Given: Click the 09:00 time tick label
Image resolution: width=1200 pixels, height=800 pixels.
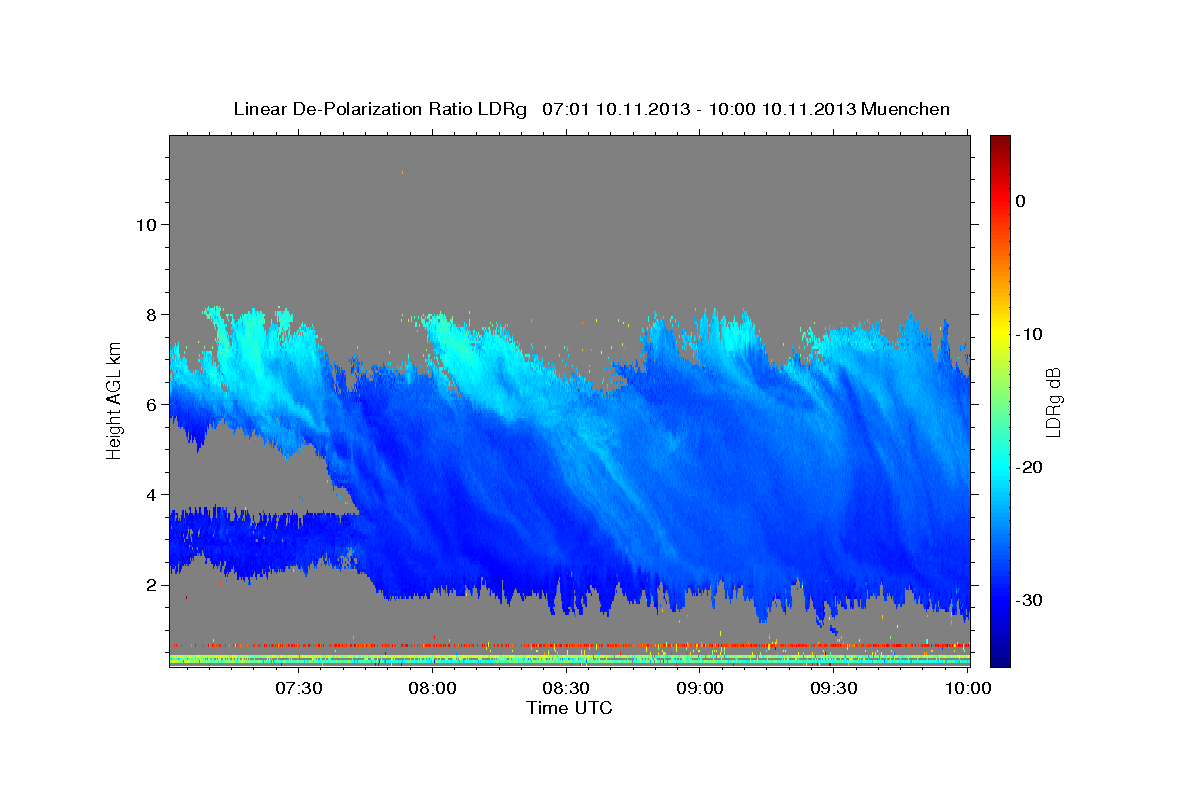Looking at the screenshot, I should (x=701, y=689).
